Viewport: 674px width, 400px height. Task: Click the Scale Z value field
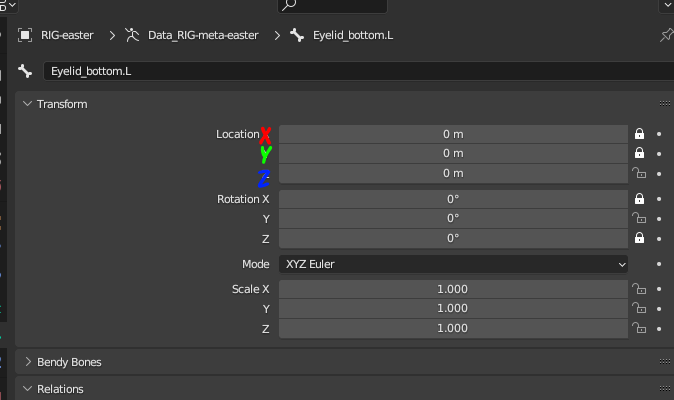click(x=453, y=328)
